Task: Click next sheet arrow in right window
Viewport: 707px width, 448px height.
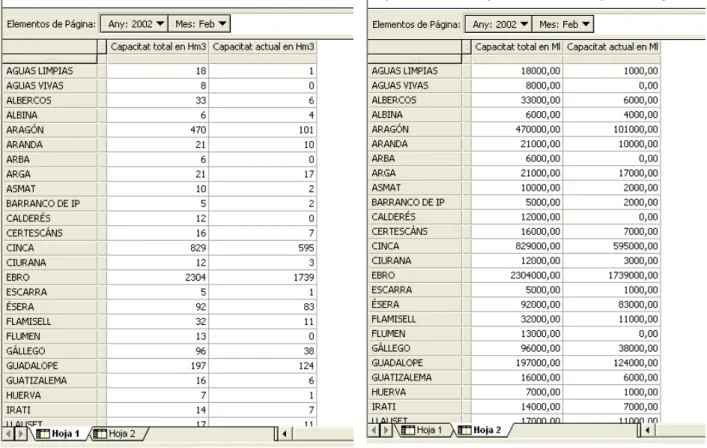Action: click(386, 430)
